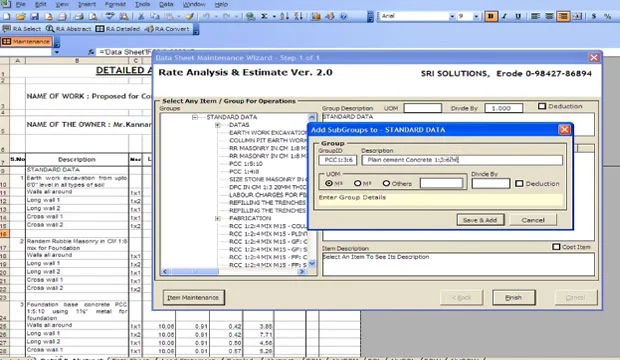This screenshot has width=620, height=360.
Task: Toggle Underline formatting button
Action: coord(518,16)
